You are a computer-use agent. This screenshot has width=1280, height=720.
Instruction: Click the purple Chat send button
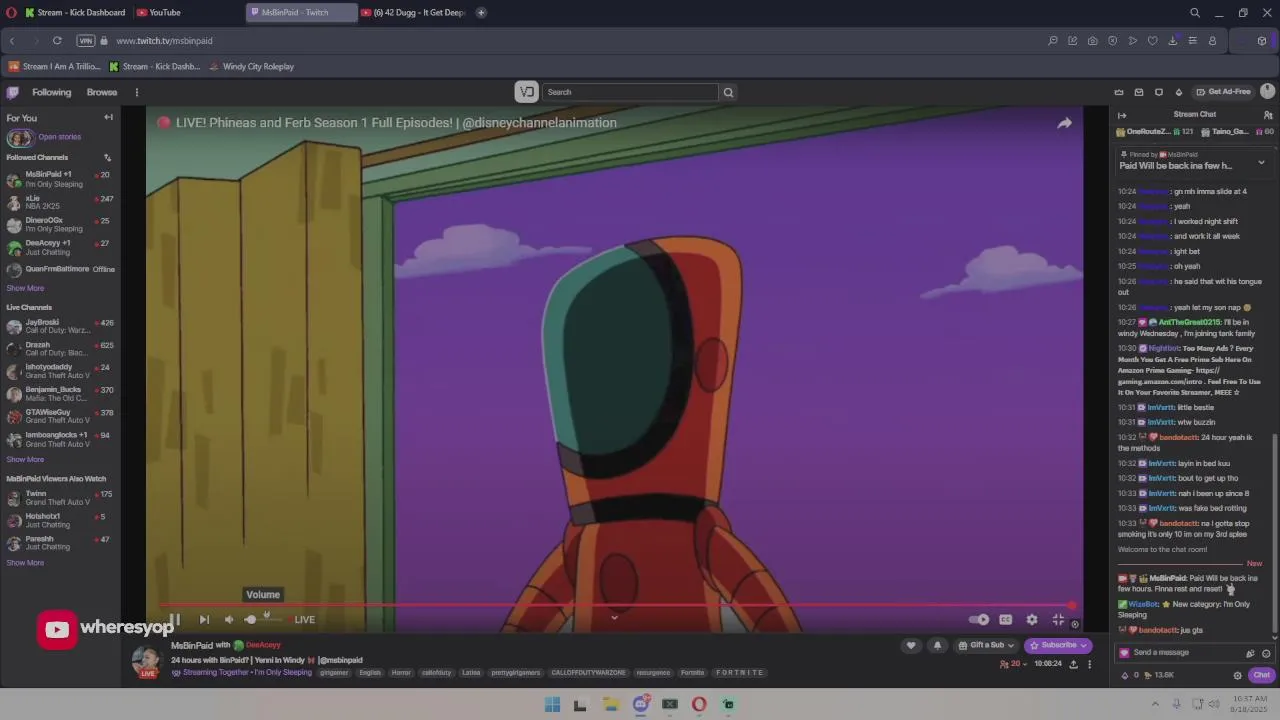click(1262, 675)
